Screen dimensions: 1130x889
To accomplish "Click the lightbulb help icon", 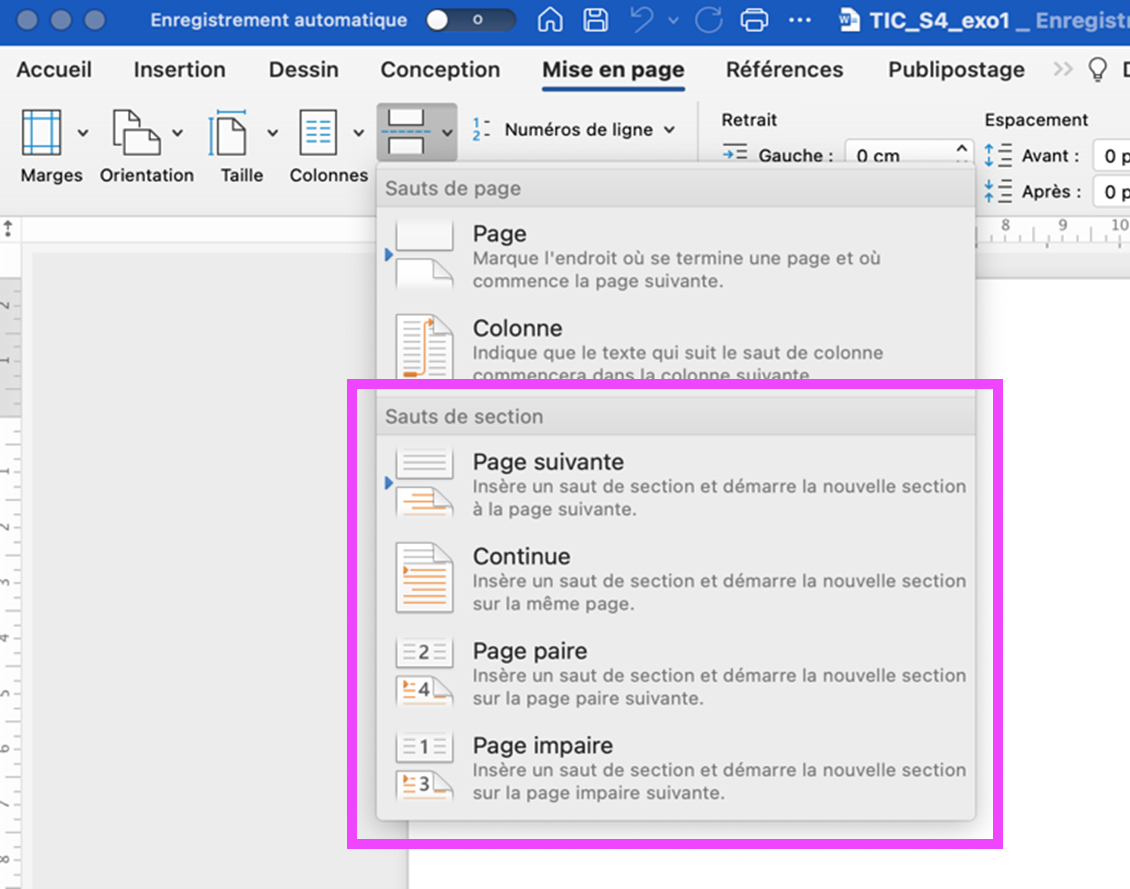I will pyautogui.click(x=1097, y=69).
